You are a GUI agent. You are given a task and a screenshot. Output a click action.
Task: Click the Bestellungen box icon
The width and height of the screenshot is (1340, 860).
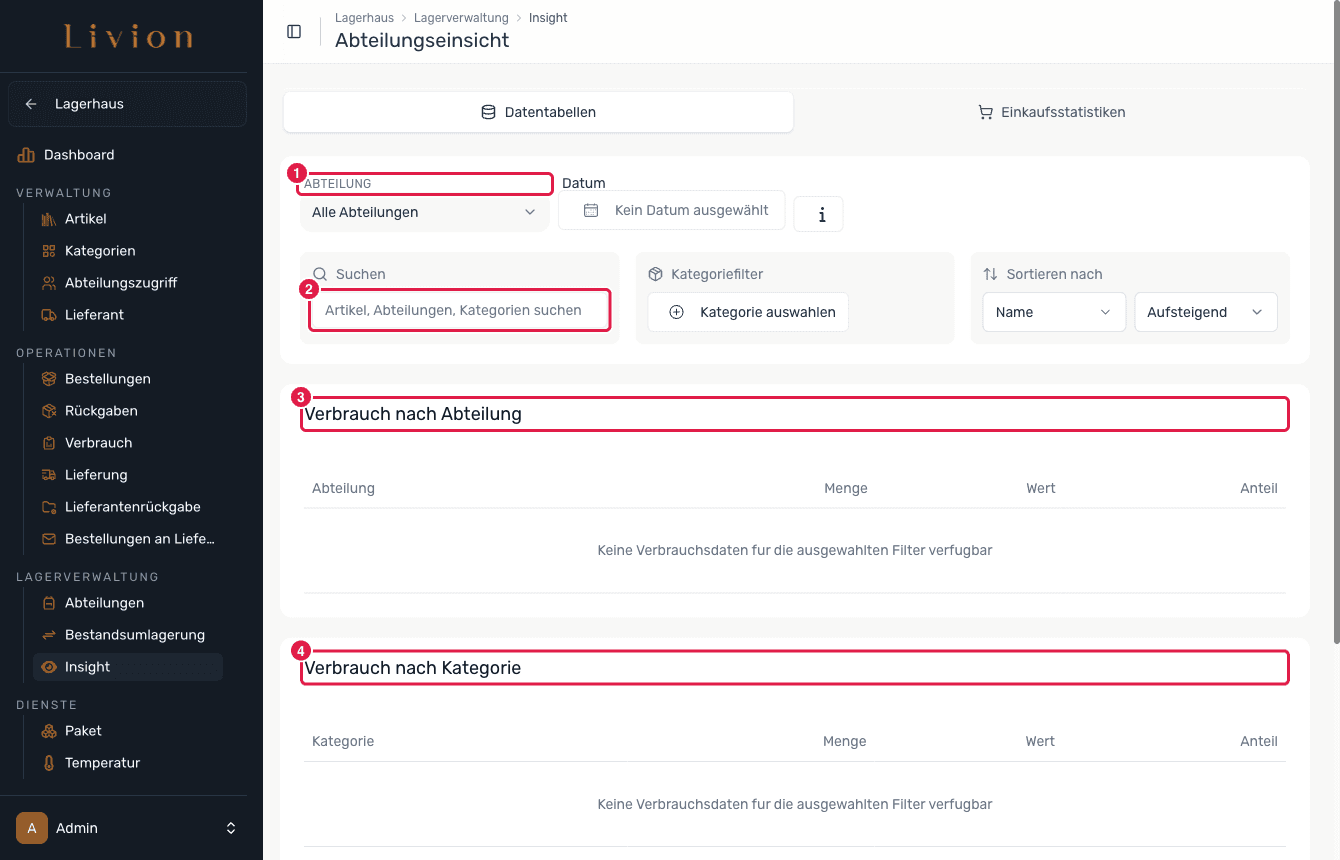pos(49,379)
